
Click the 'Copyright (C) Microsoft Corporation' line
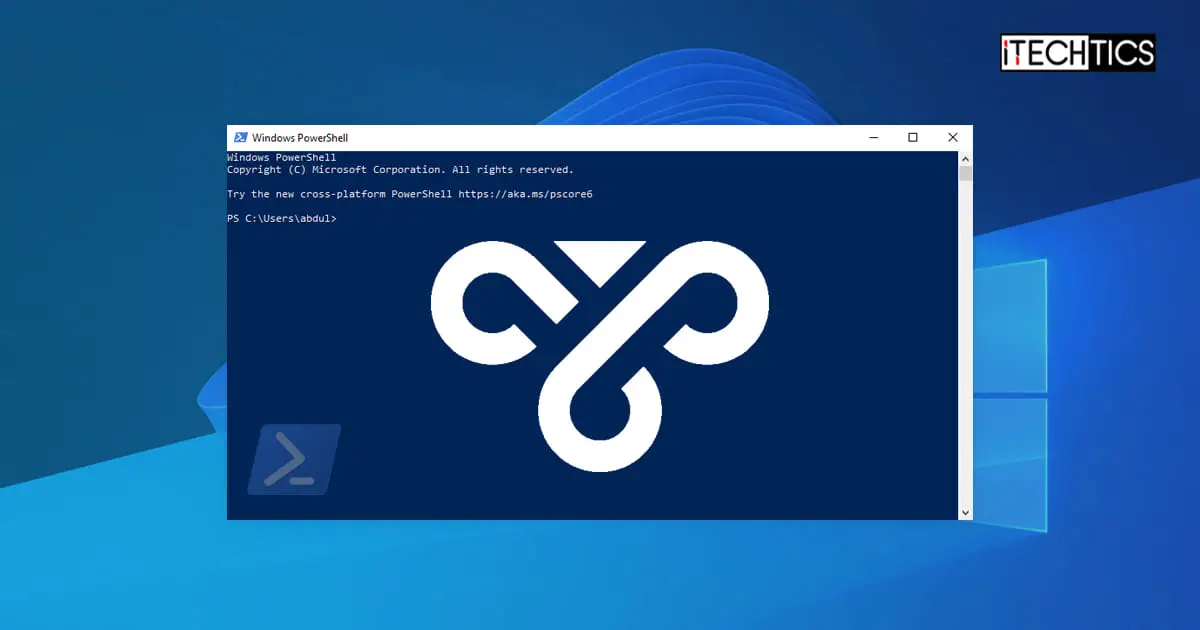tap(400, 170)
